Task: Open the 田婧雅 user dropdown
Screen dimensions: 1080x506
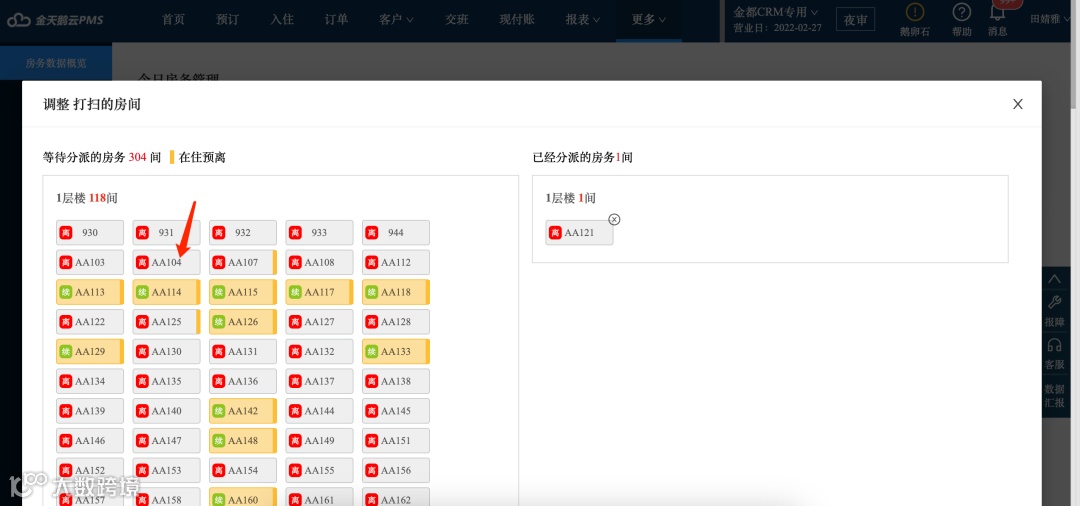Action: pos(1050,19)
